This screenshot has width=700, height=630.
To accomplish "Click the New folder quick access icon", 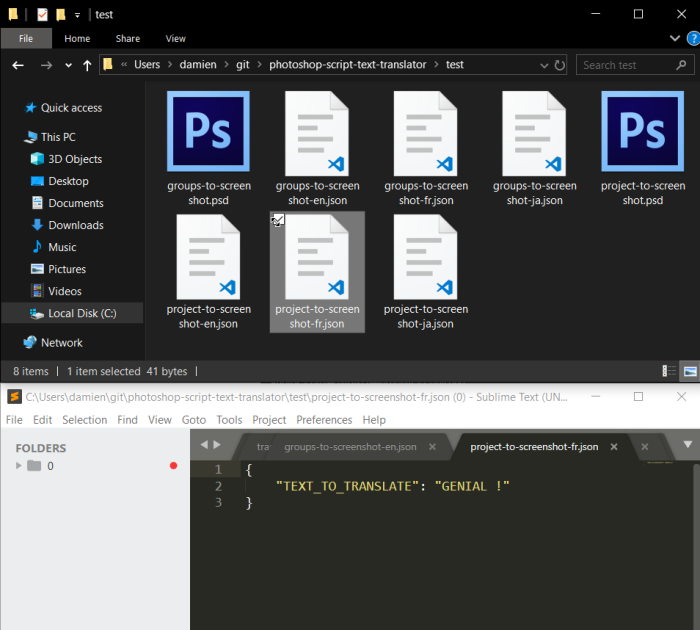I will 61,15.
